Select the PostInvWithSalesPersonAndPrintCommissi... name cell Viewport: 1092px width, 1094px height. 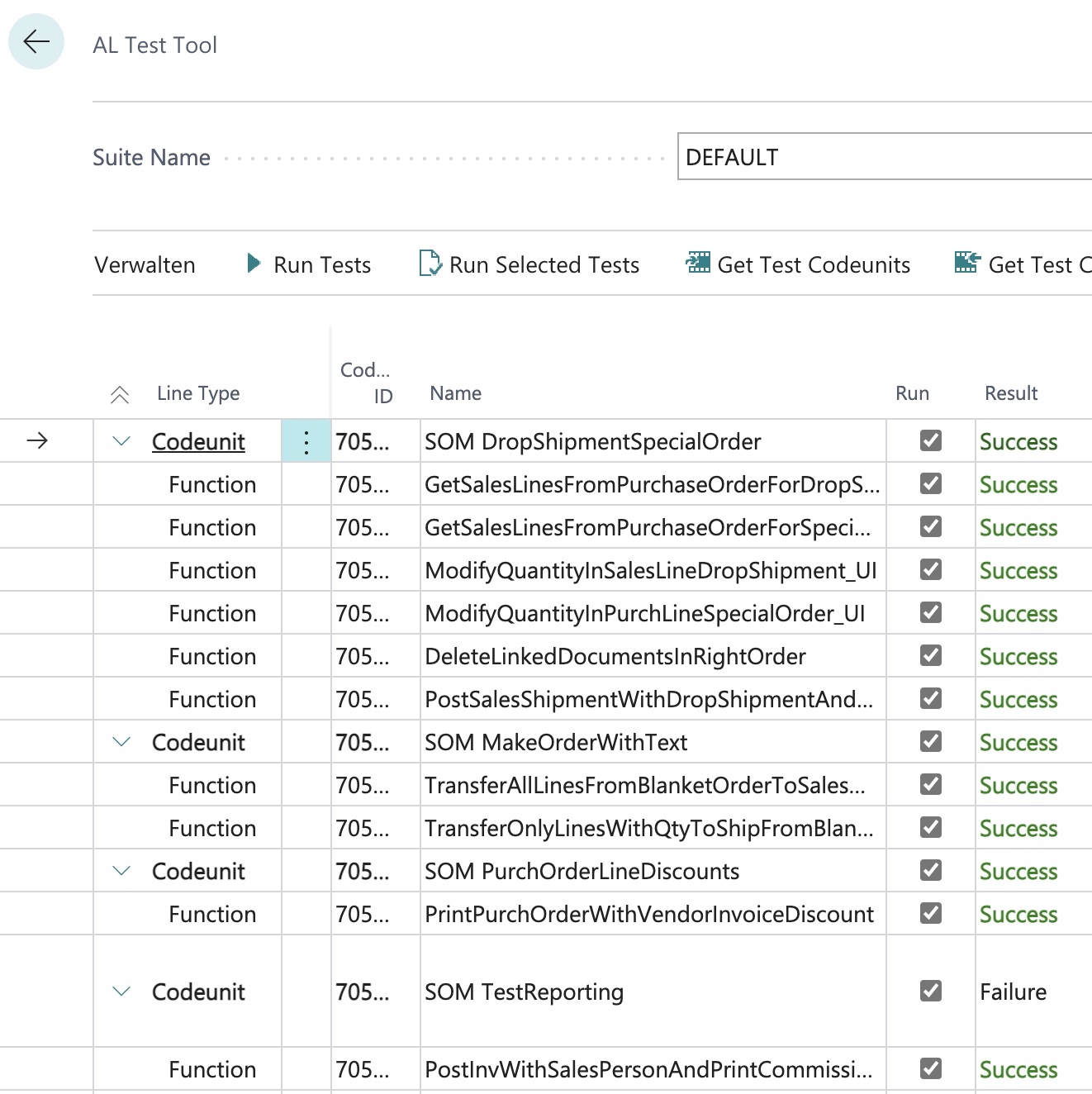point(648,1070)
